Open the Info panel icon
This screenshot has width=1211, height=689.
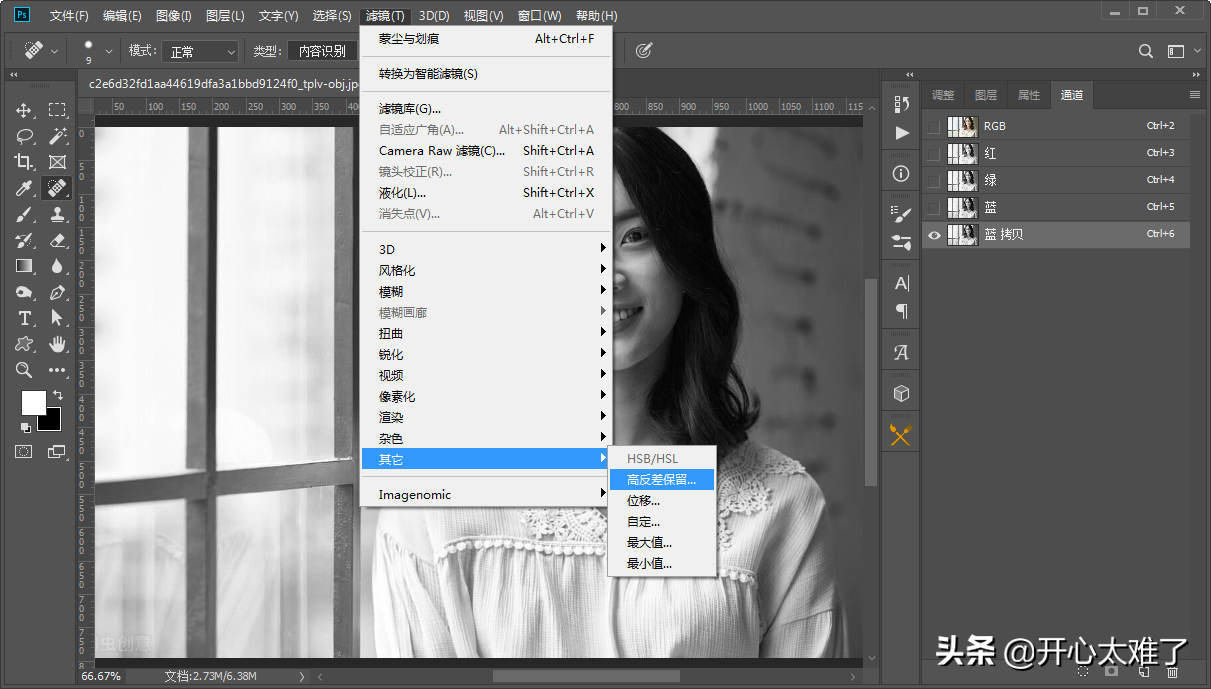[x=902, y=173]
